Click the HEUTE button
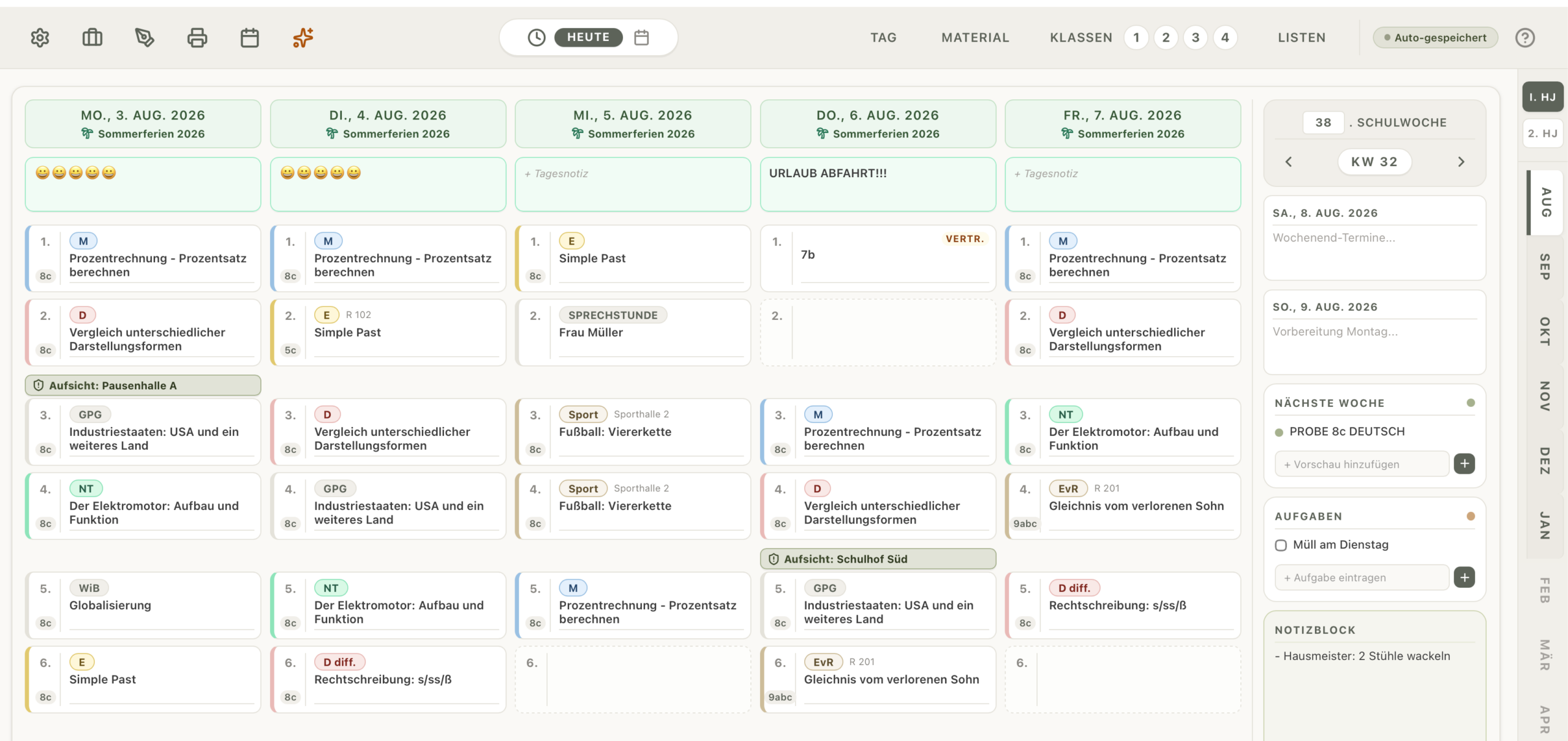This screenshot has width=1568, height=741. pos(589,37)
